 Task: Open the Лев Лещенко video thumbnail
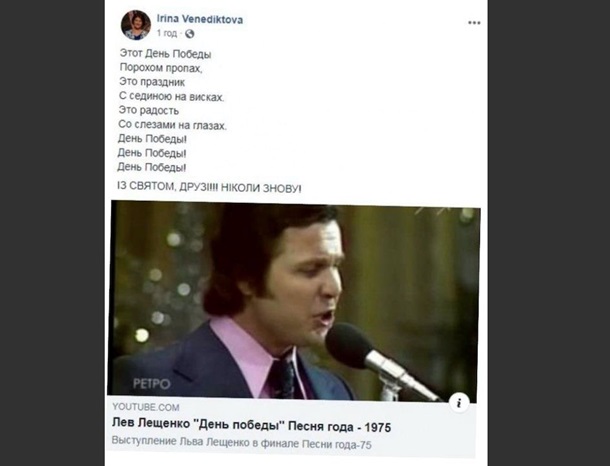click(x=293, y=300)
